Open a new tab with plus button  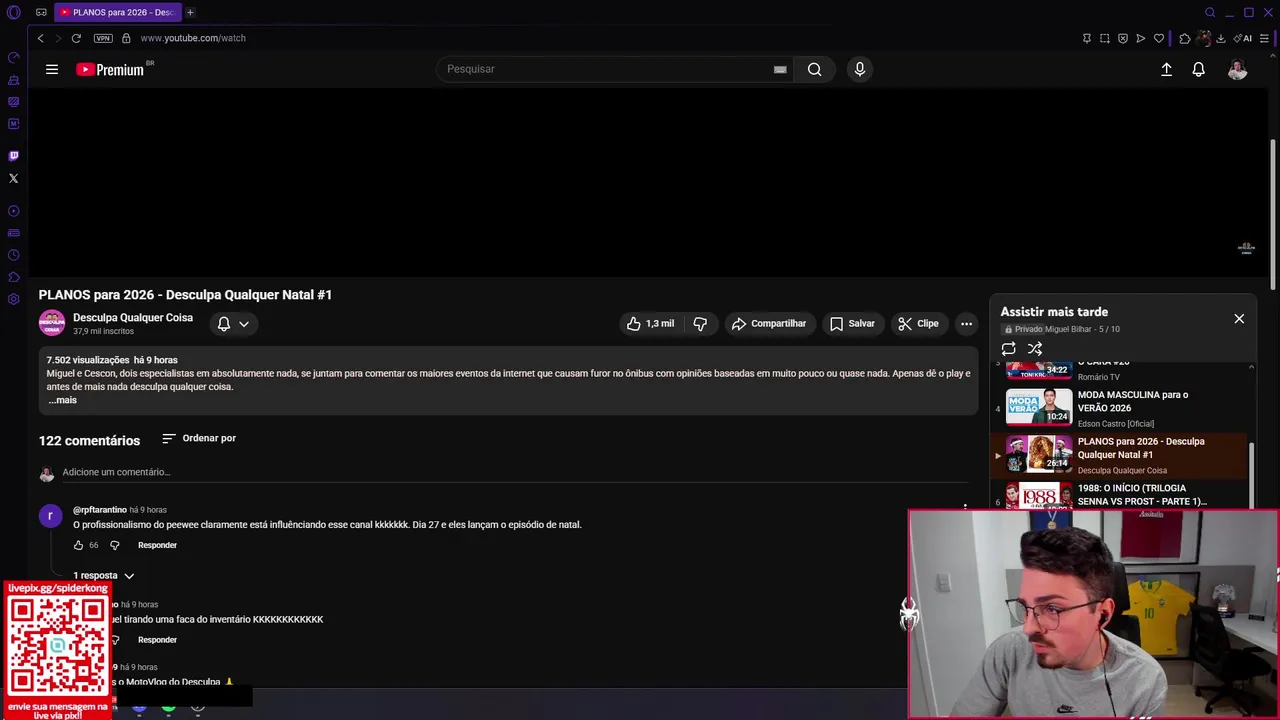tap(190, 12)
